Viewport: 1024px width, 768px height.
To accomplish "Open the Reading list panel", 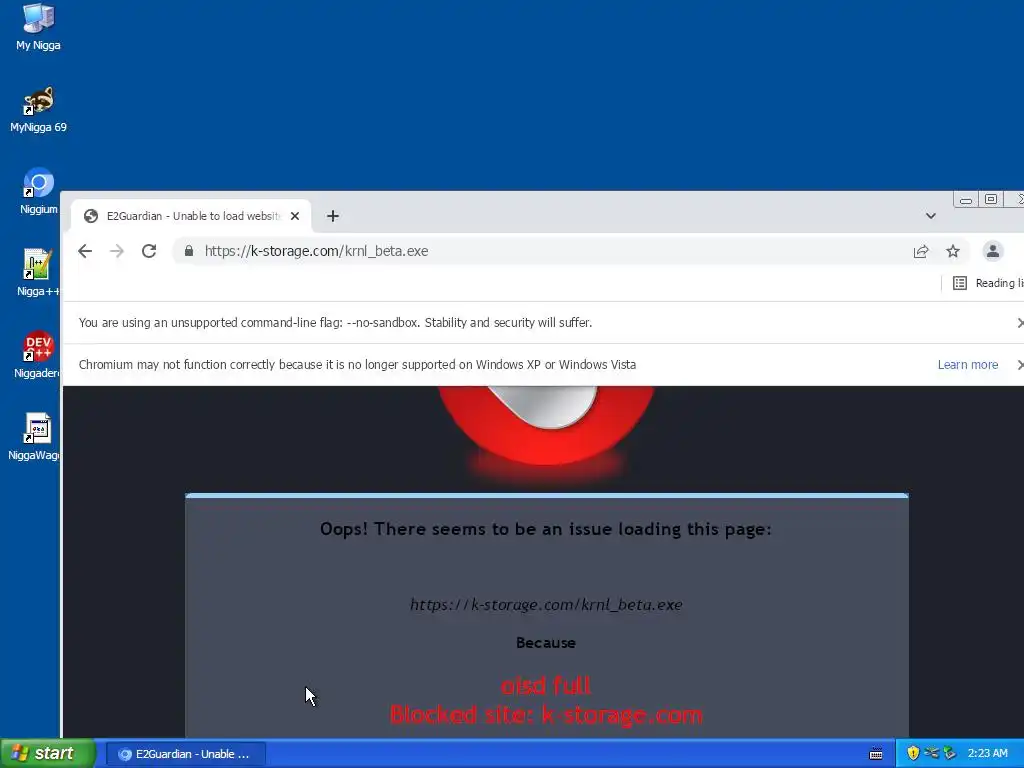I will point(987,283).
